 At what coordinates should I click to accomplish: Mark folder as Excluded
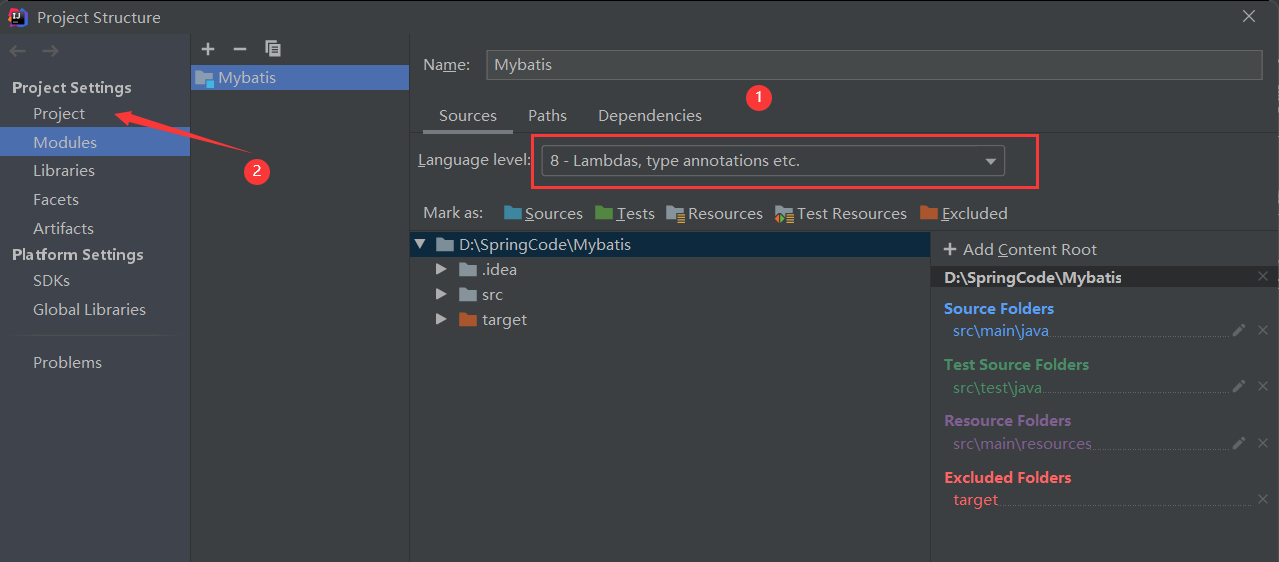[964, 213]
